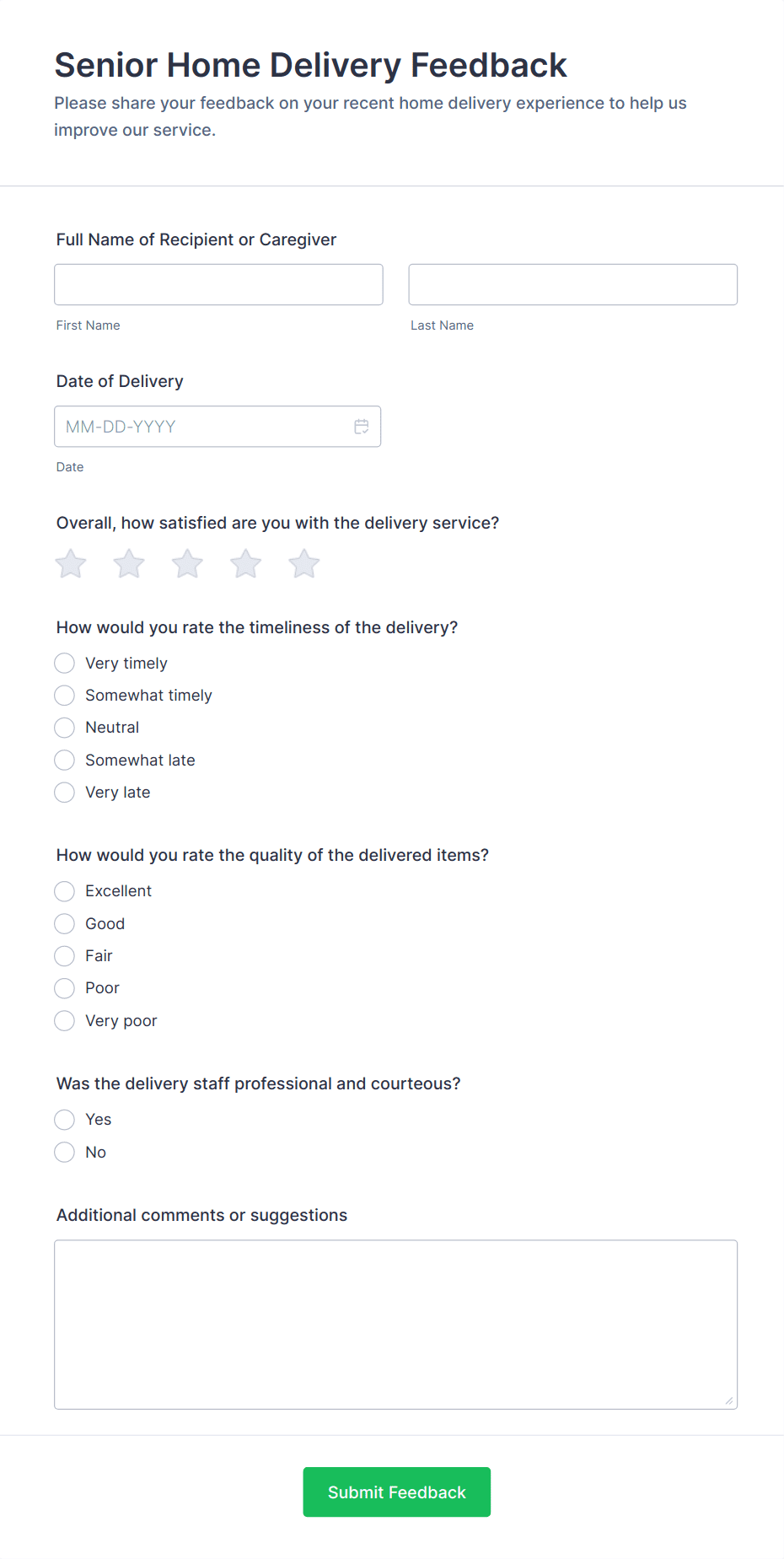
Task: Choose 'Very poor' quality rating
Action: 65,1021
